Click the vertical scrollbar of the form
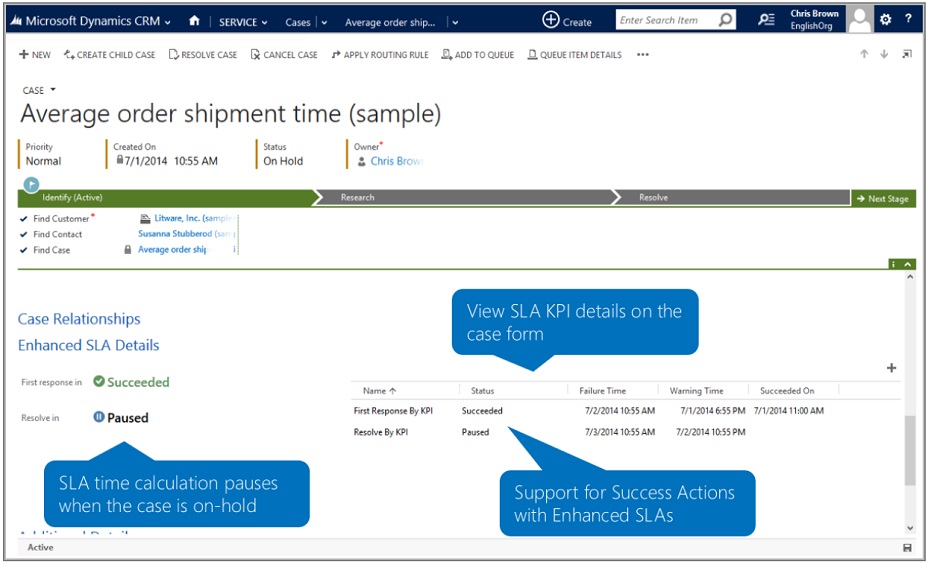The height and width of the screenshot is (562, 928). coord(910,451)
